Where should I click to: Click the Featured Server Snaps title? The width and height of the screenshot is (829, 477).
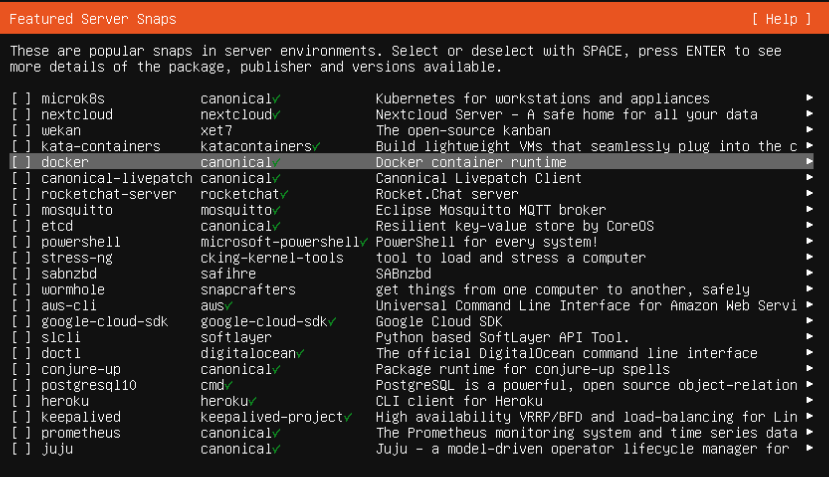point(93,19)
